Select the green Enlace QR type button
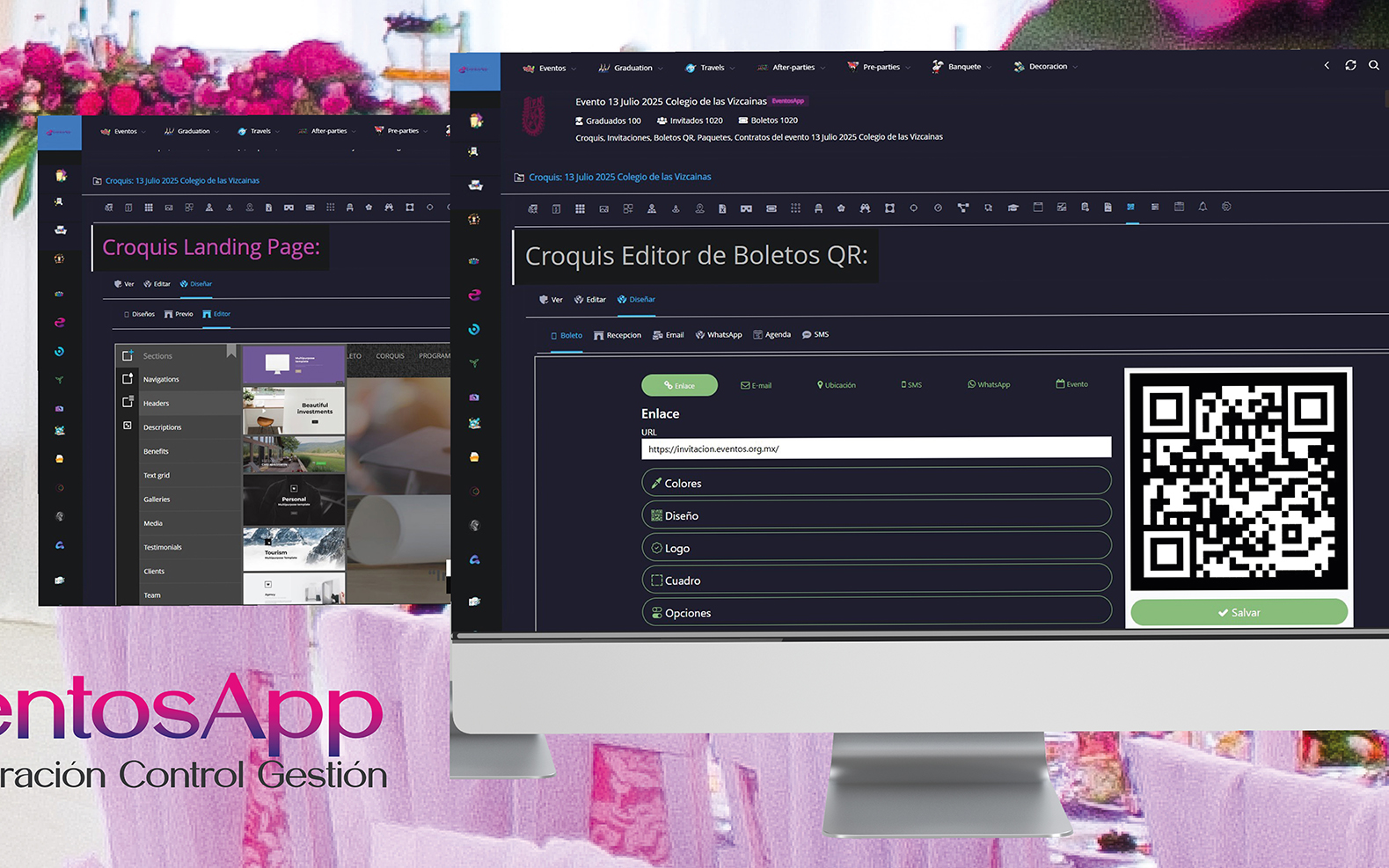This screenshot has width=1389, height=868. point(679,385)
